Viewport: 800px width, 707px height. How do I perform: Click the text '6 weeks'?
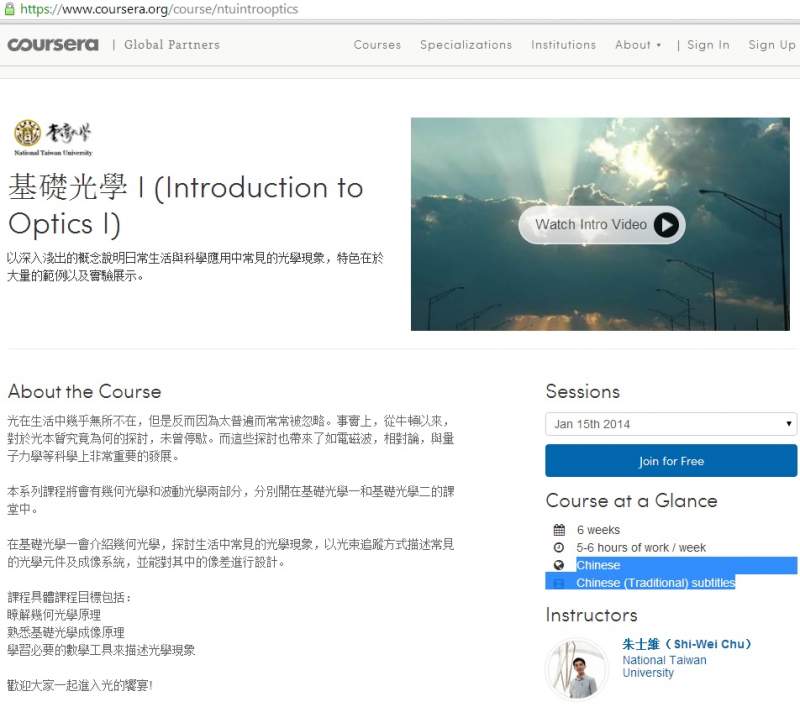598,530
